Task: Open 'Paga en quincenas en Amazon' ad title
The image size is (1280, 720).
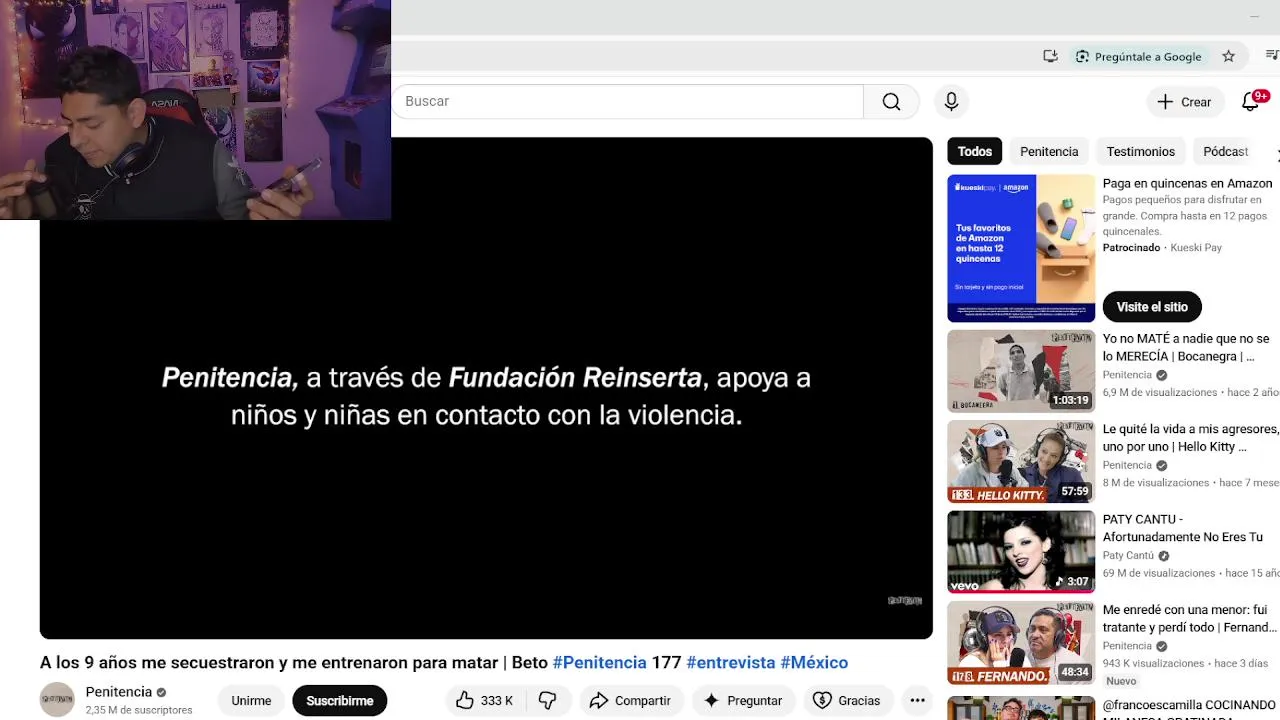Action: 1187,184
